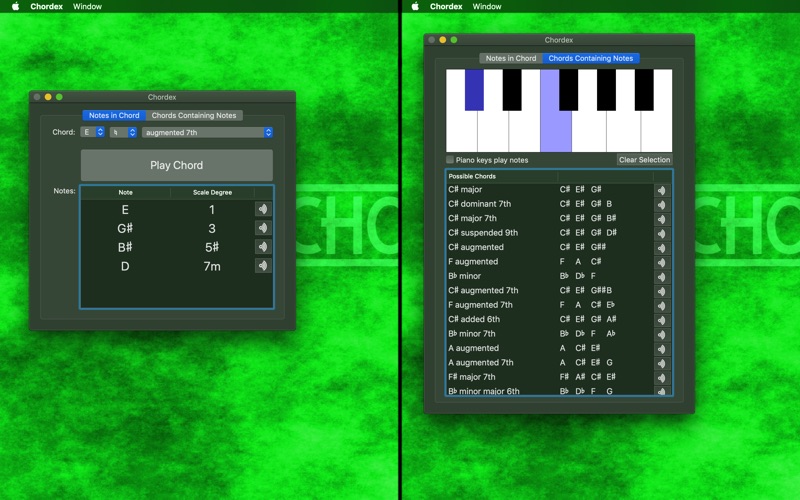Play the B♭ minor speaker icon

tap(662, 277)
